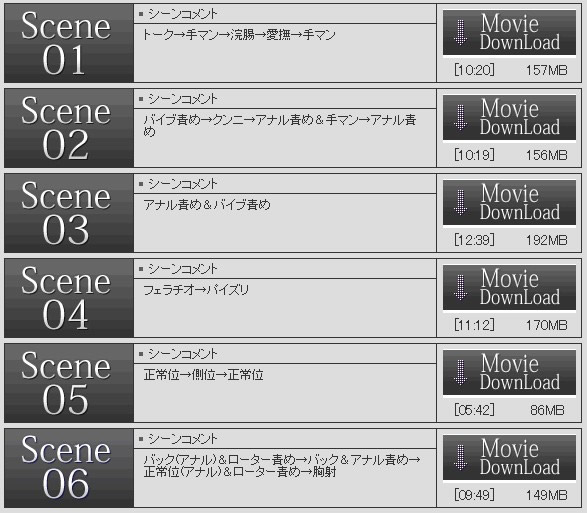Click the download arrow icon for Scene 03
Image resolution: width=587 pixels, height=513 pixels.
coord(460,203)
